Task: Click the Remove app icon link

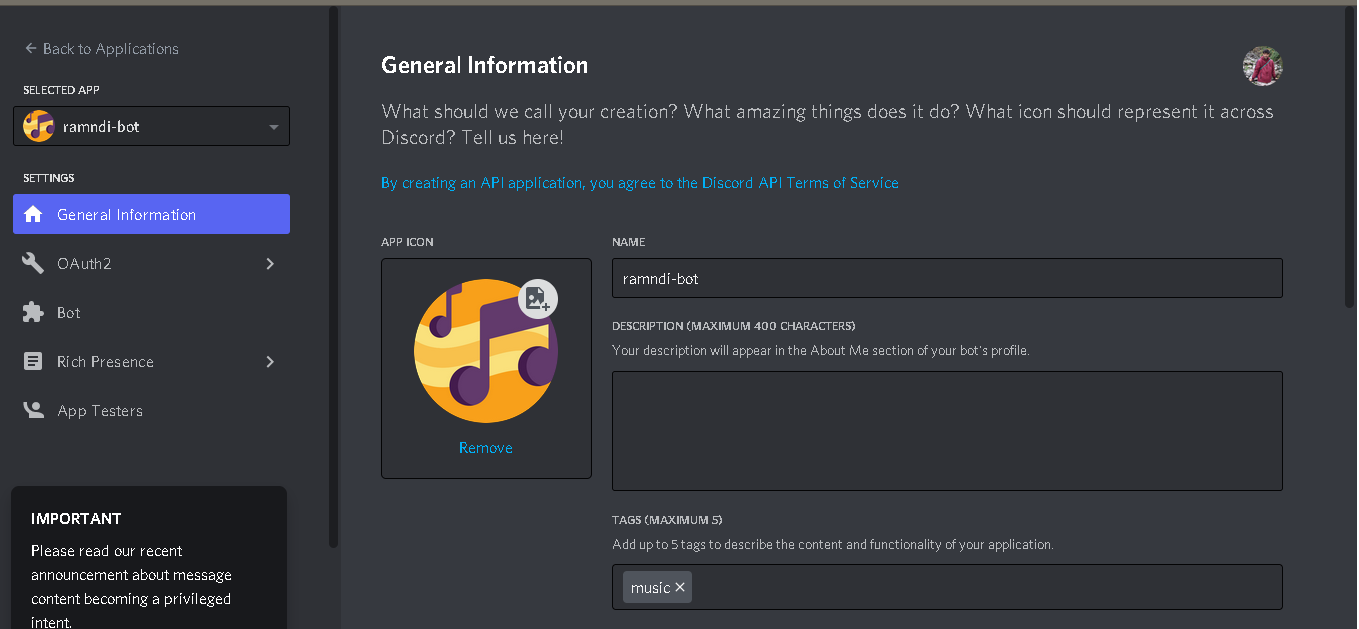Action: (x=486, y=448)
